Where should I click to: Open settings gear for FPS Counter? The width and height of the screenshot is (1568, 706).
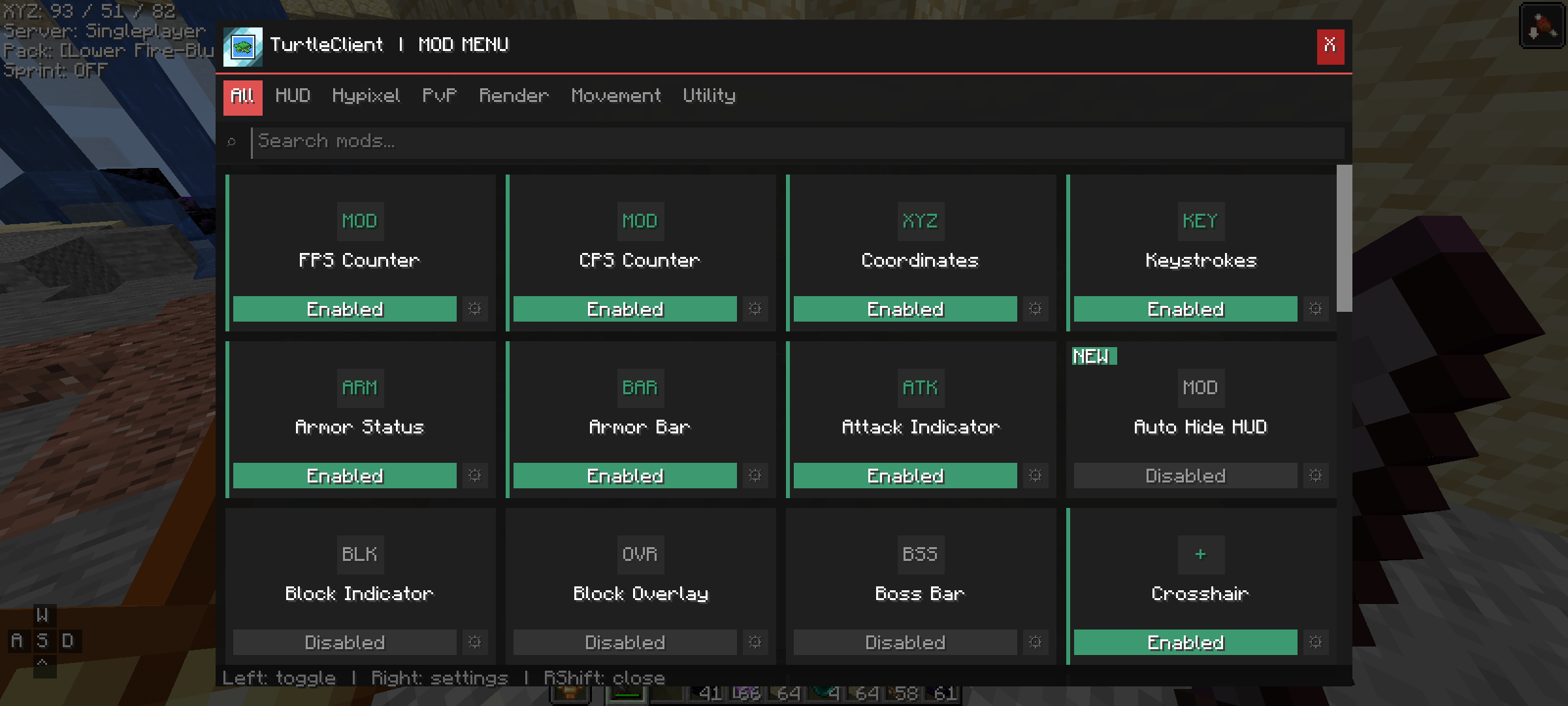point(475,309)
